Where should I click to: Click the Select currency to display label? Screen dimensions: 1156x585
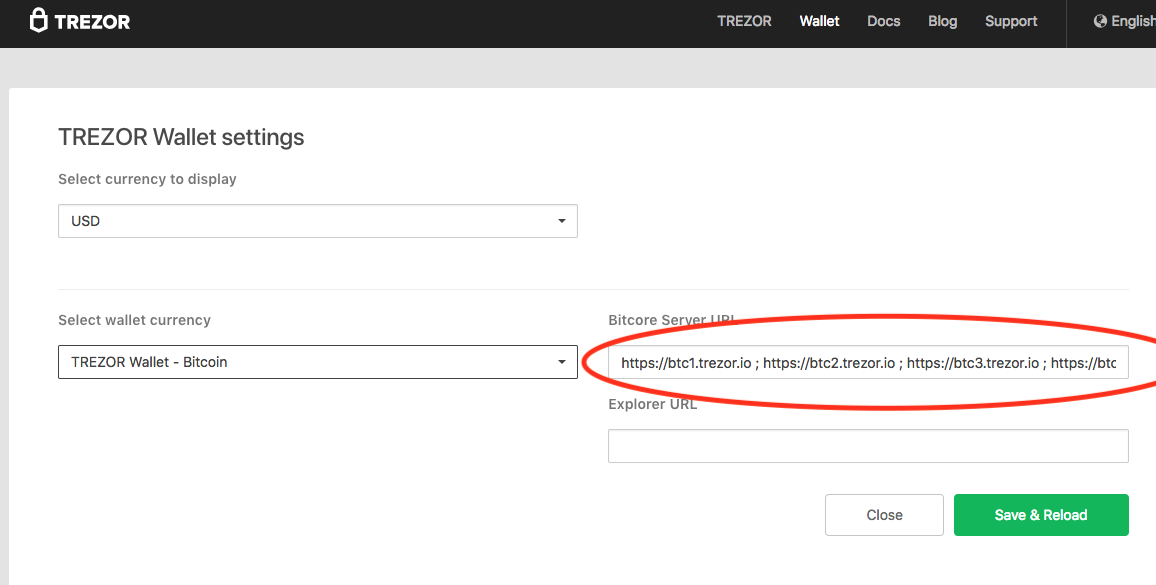pyautogui.click(x=147, y=179)
